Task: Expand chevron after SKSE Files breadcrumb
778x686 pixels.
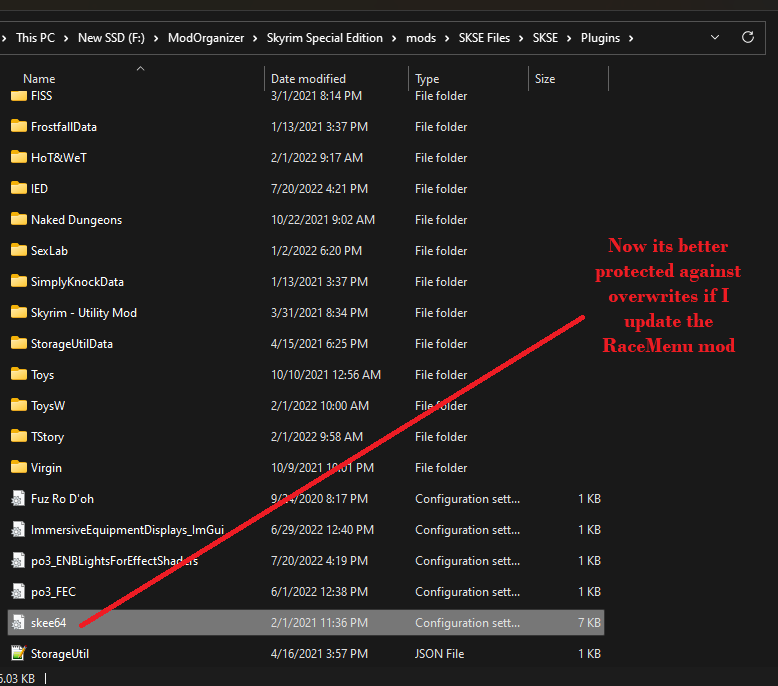Action: 521,38
